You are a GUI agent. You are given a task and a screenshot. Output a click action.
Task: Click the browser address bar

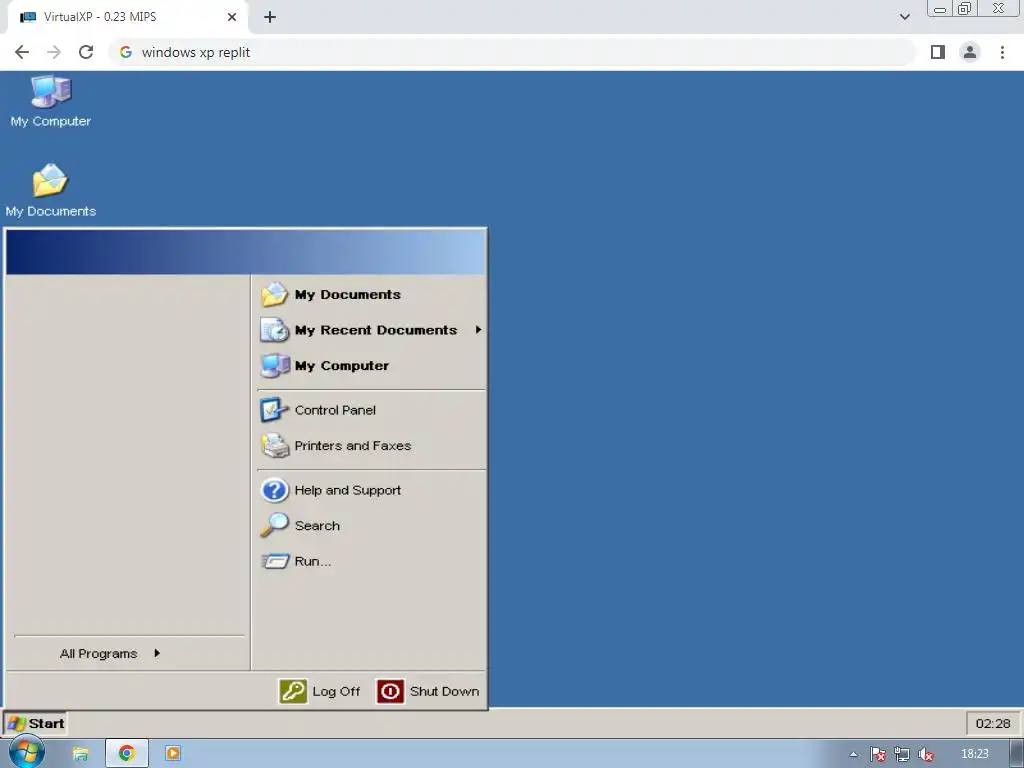[x=512, y=52]
